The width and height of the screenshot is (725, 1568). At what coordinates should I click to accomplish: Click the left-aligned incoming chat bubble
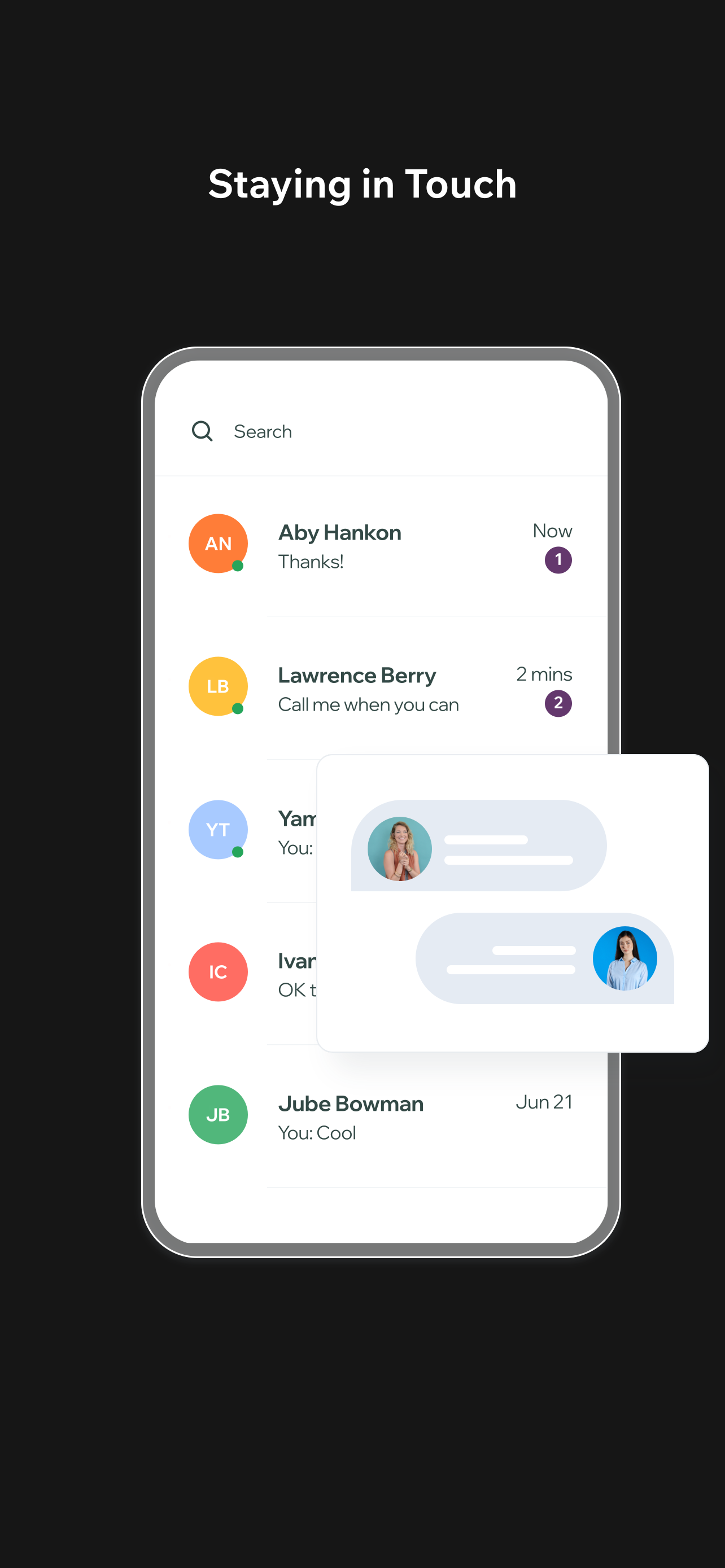coord(478,846)
